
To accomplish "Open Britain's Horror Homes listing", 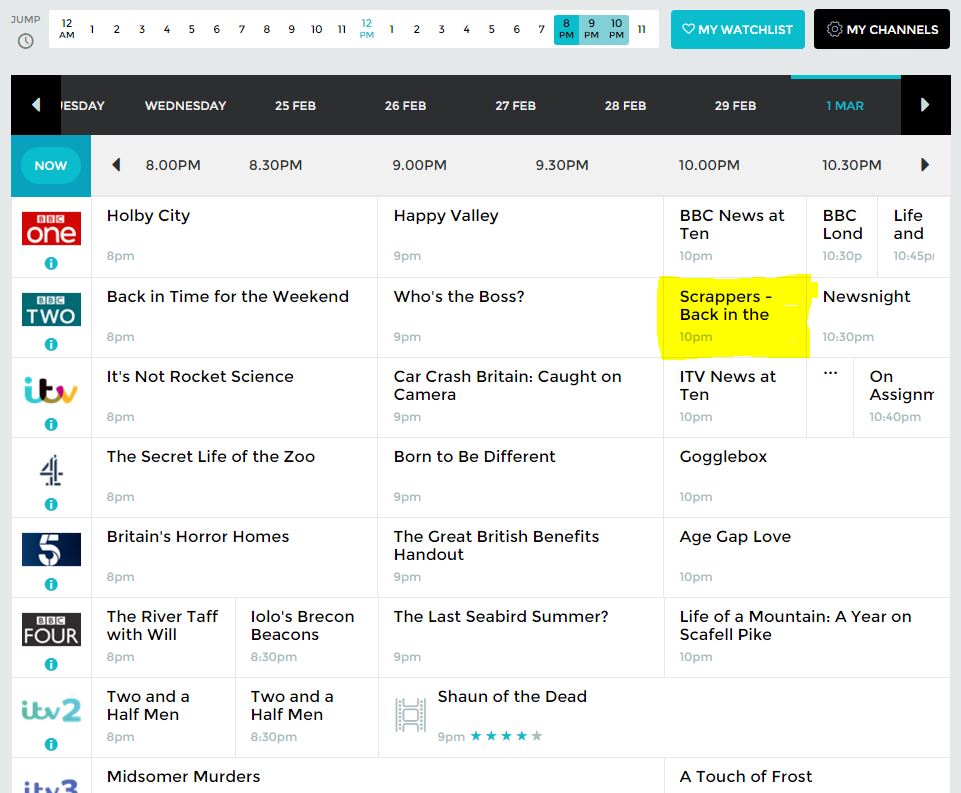I will (234, 558).
